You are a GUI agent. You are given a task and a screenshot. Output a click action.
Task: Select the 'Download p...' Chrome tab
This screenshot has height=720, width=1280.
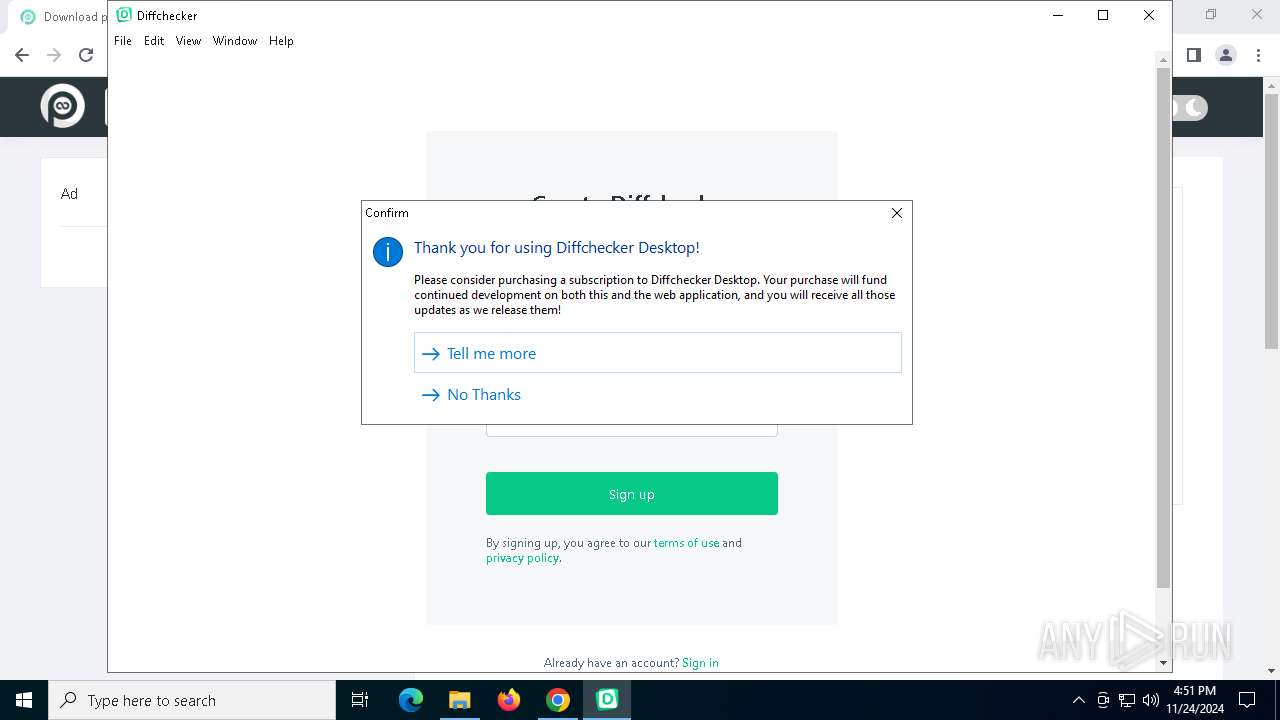[x=64, y=16]
